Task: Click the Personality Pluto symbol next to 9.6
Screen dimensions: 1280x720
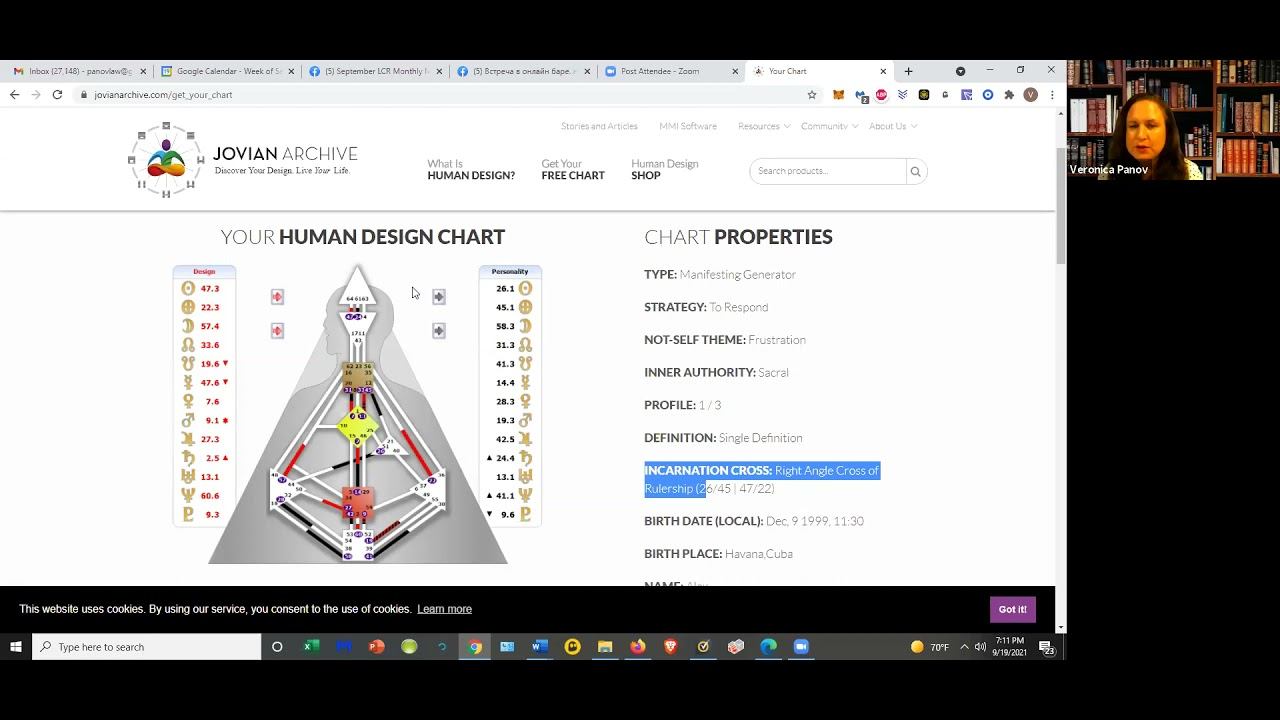Action: pyautogui.click(x=525, y=514)
